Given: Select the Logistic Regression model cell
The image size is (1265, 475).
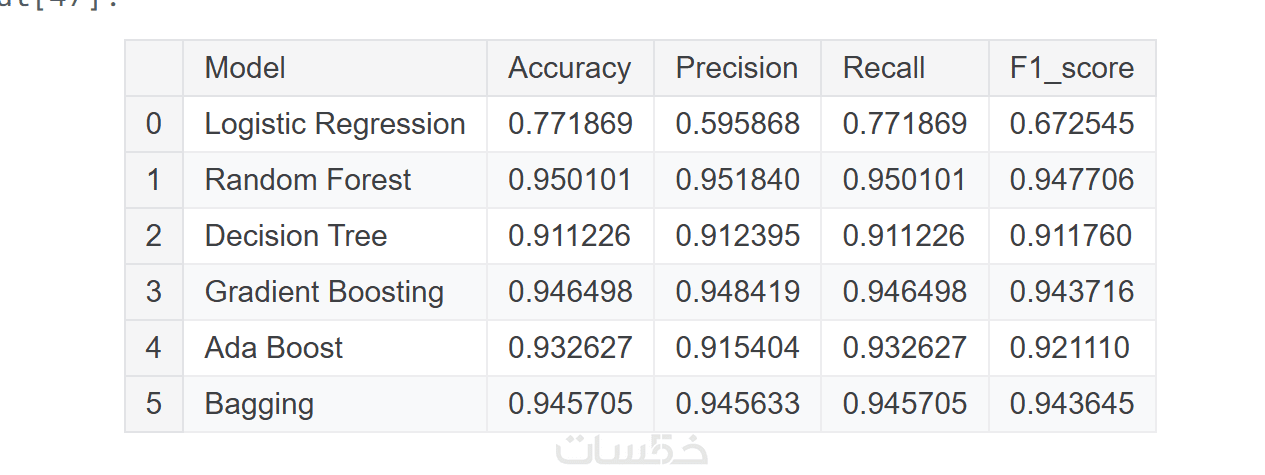Looking at the screenshot, I should [x=335, y=124].
